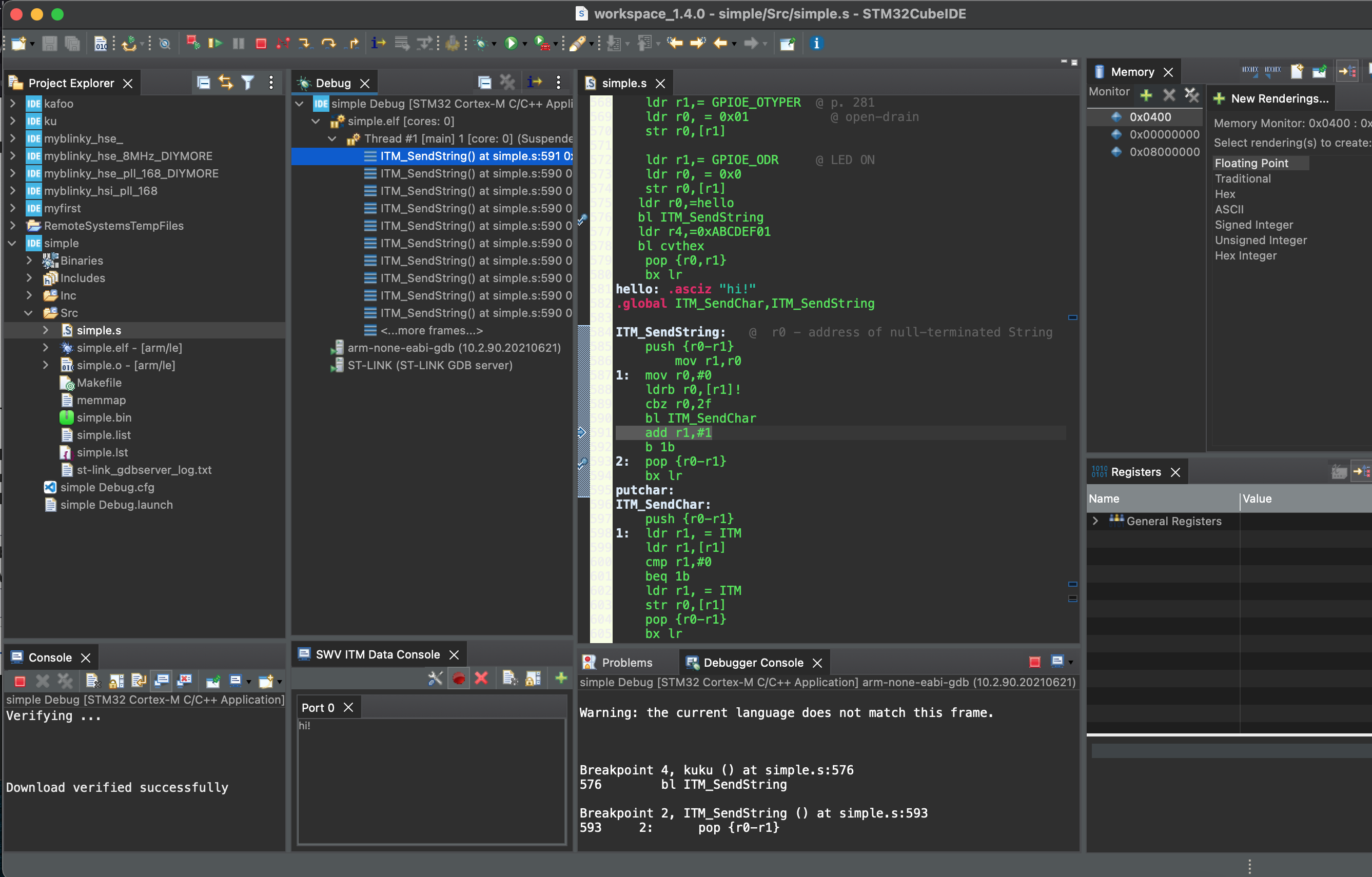Expand the Binaries folder

click(29, 261)
